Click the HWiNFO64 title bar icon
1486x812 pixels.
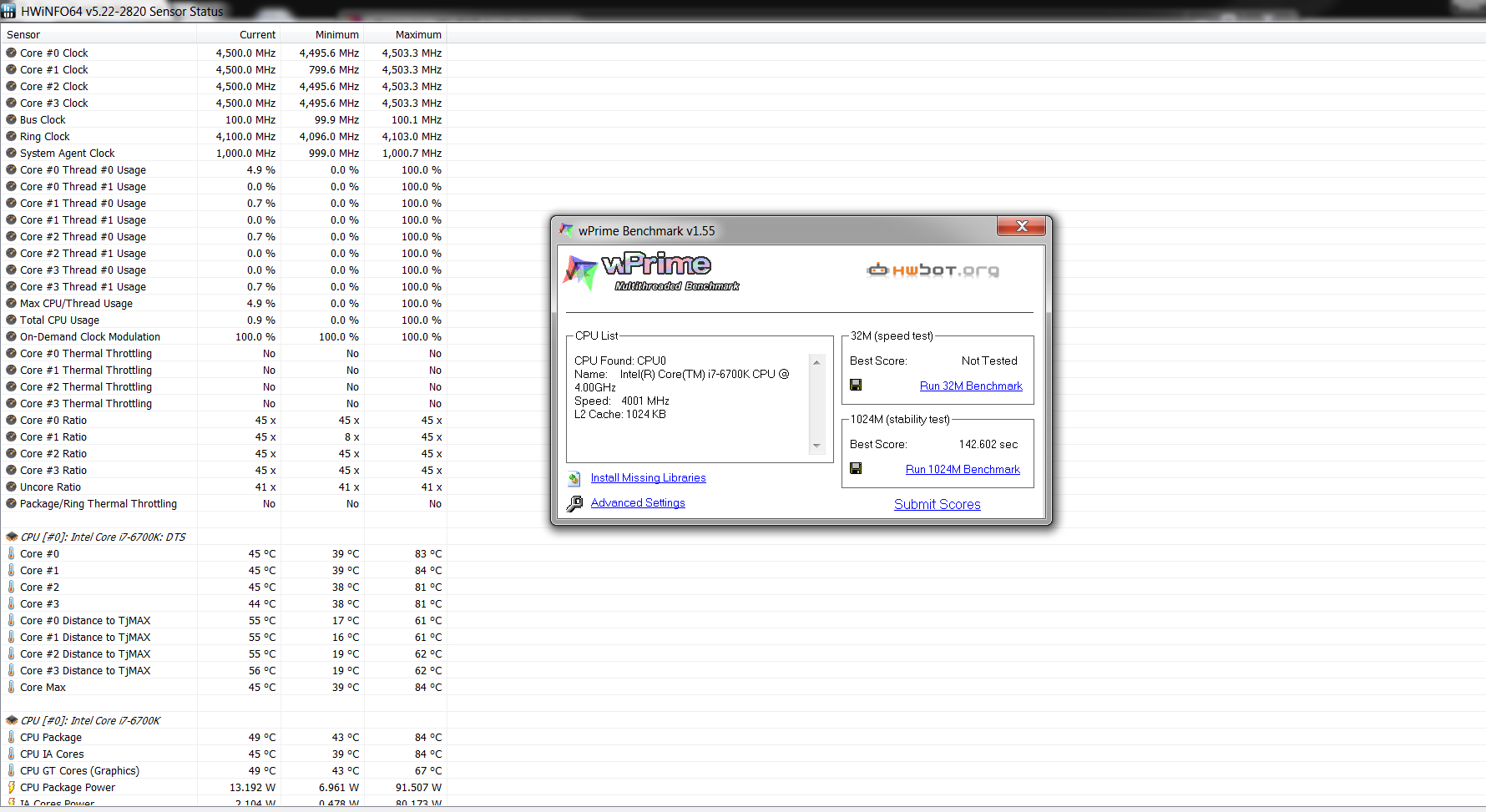[8, 11]
